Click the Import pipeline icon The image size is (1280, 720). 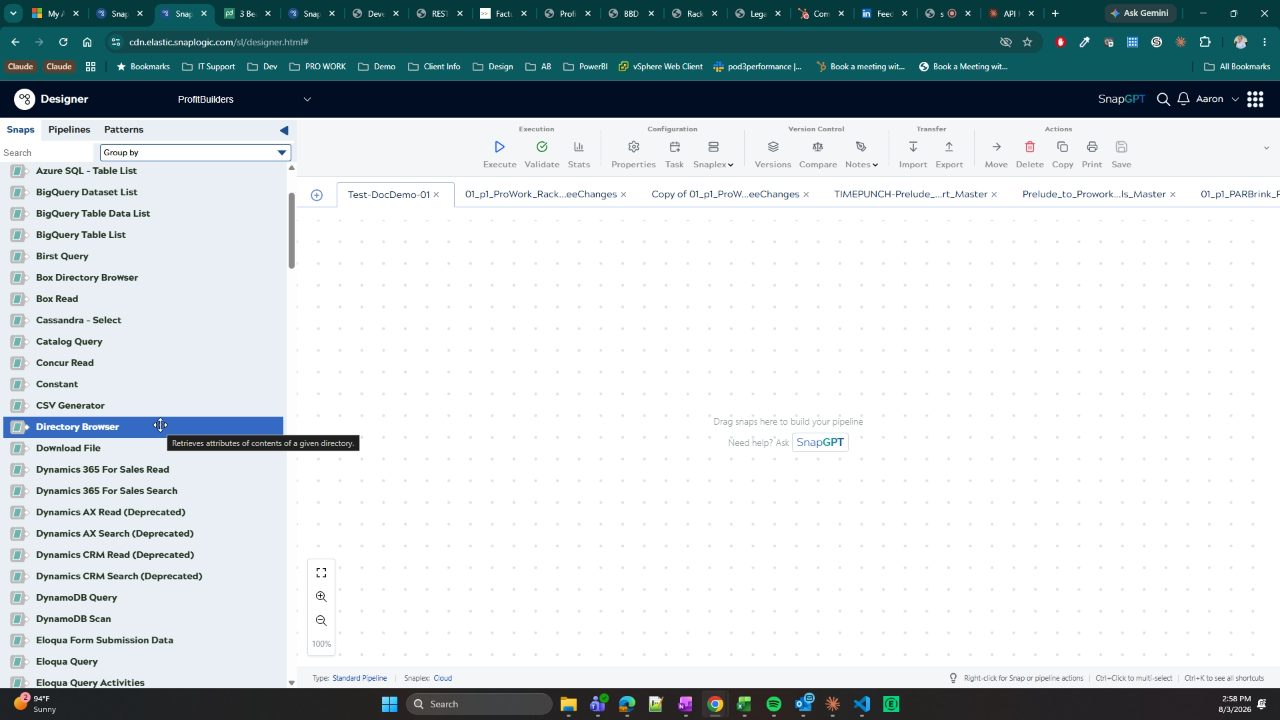click(913, 147)
